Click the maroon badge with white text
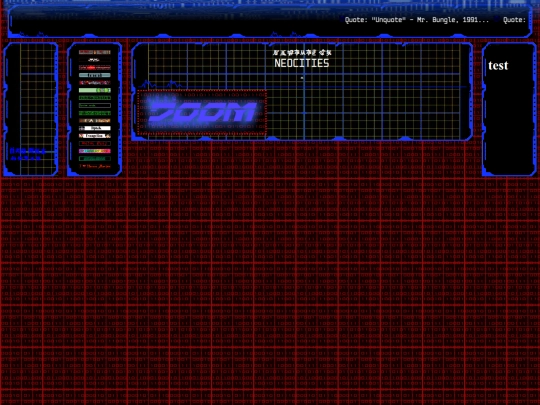The width and height of the screenshot is (540, 405). coord(95,83)
